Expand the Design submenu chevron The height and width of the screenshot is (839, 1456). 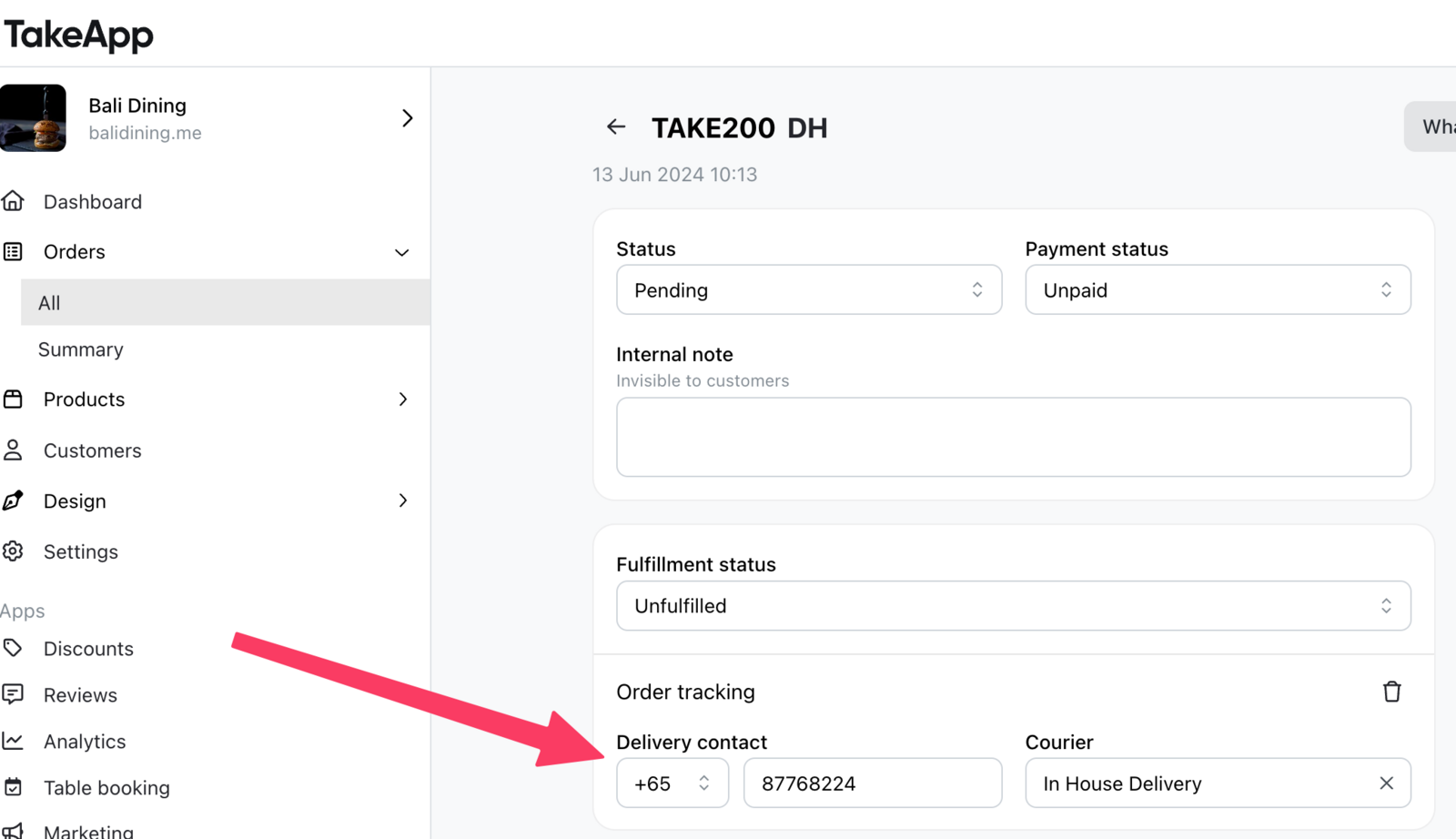tap(403, 500)
